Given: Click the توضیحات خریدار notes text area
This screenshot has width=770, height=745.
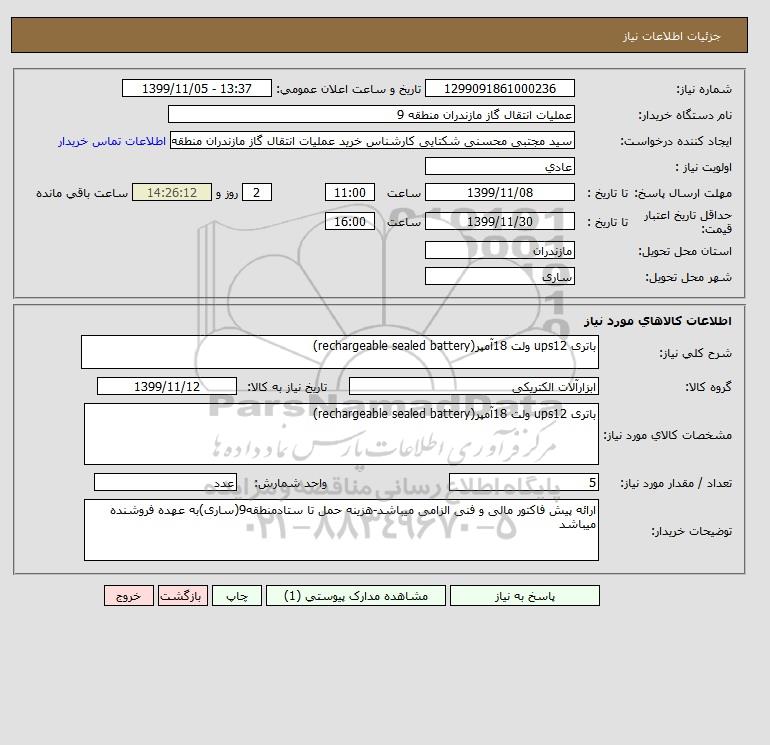Looking at the screenshot, I should (341, 530).
